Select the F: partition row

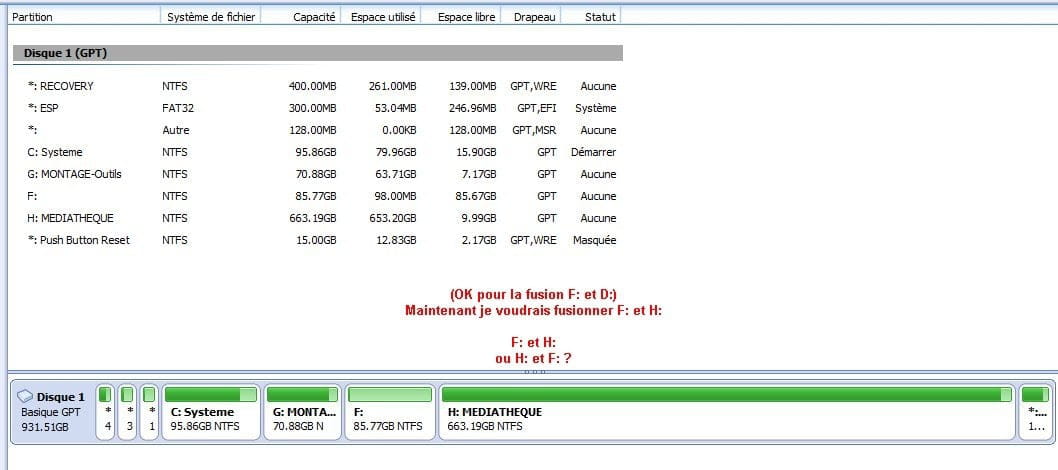coord(318,196)
